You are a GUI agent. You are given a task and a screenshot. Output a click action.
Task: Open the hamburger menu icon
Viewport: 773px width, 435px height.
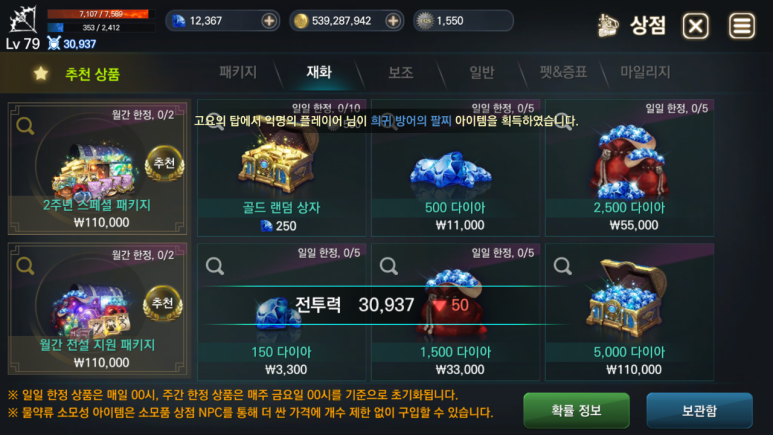pyautogui.click(x=742, y=26)
